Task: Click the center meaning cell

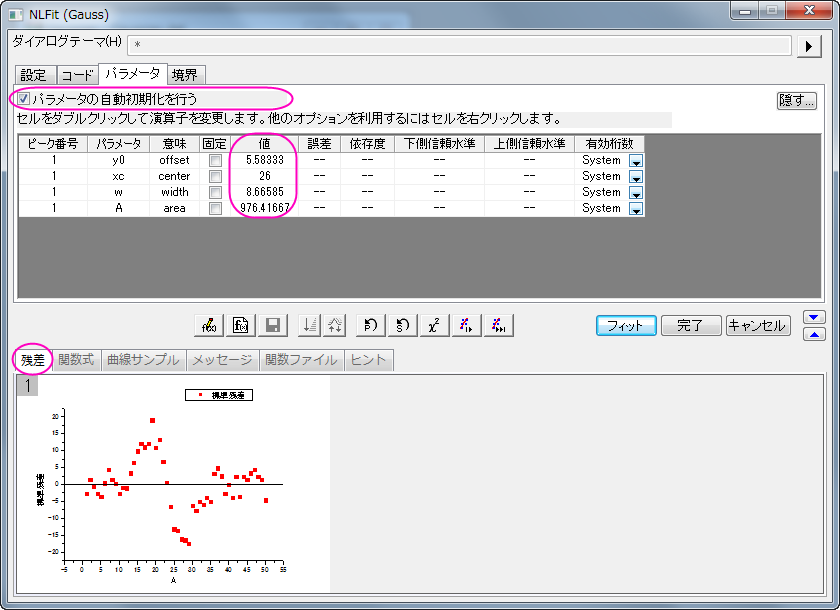Action: [x=174, y=176]
